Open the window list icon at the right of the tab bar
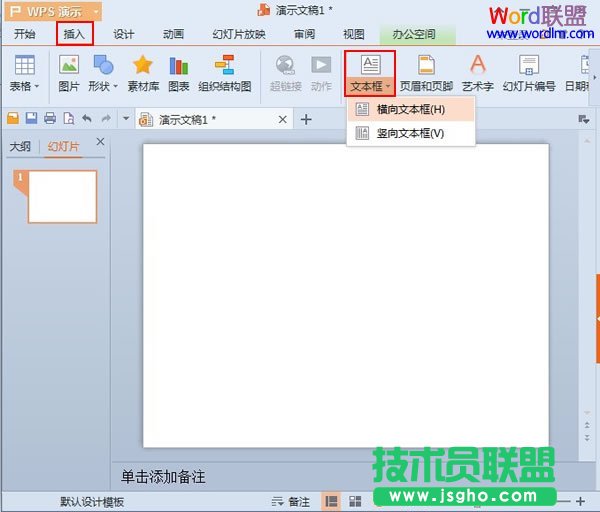The width and height of the screenshot is (600, 512). coord(584,120)
